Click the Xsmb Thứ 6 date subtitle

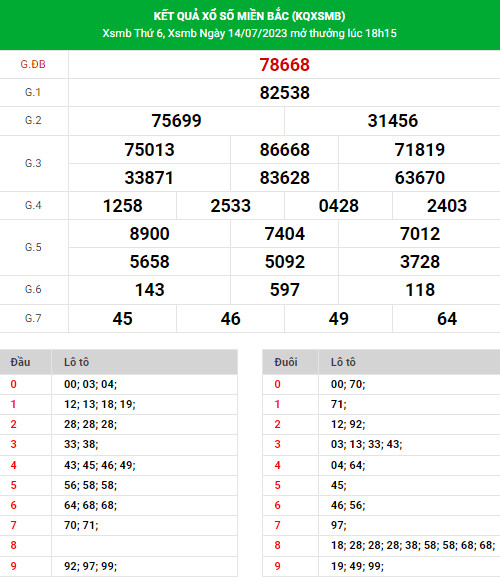click(x=249, y=33)
